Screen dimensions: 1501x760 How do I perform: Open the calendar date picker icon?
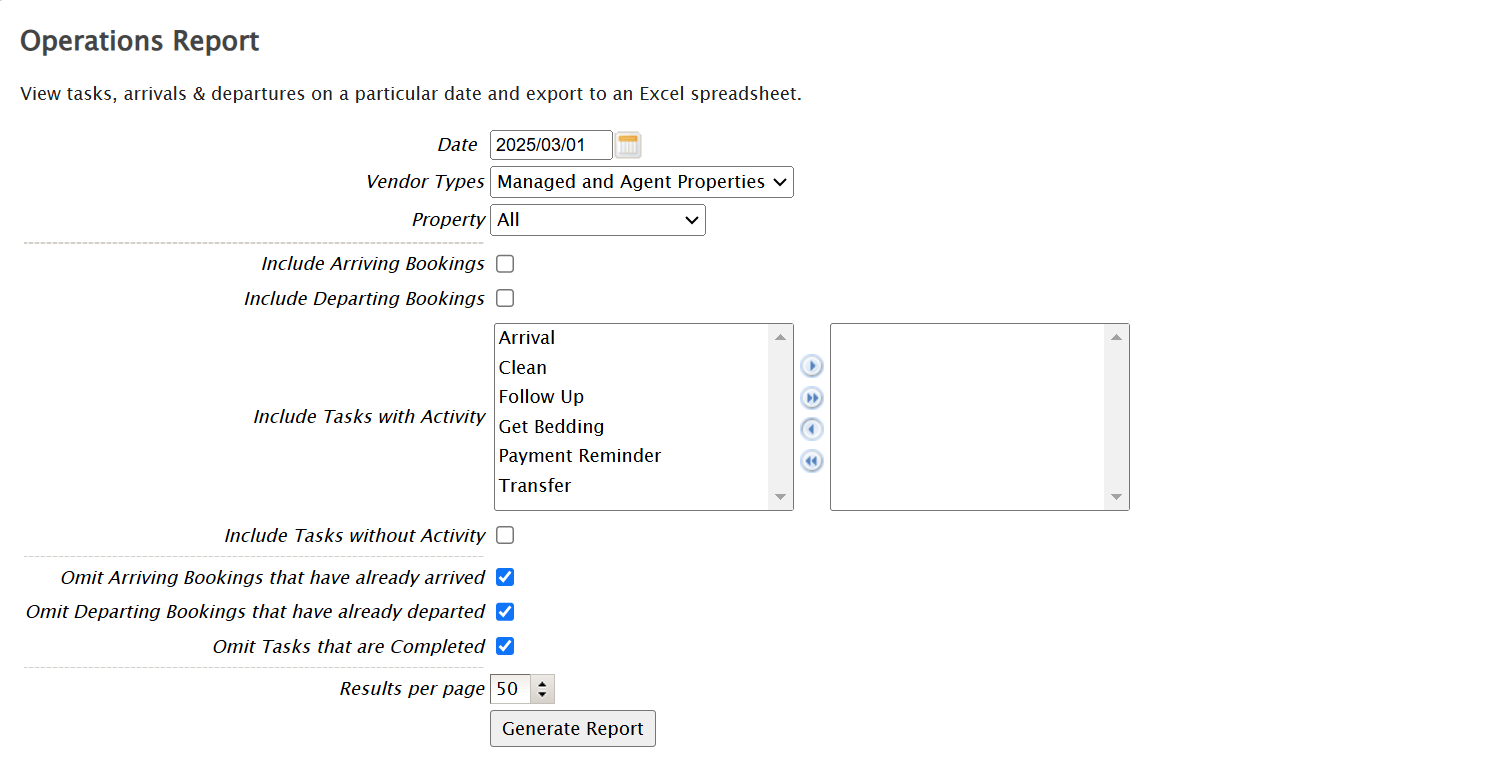pyautogui.click(x=627, y=145)
